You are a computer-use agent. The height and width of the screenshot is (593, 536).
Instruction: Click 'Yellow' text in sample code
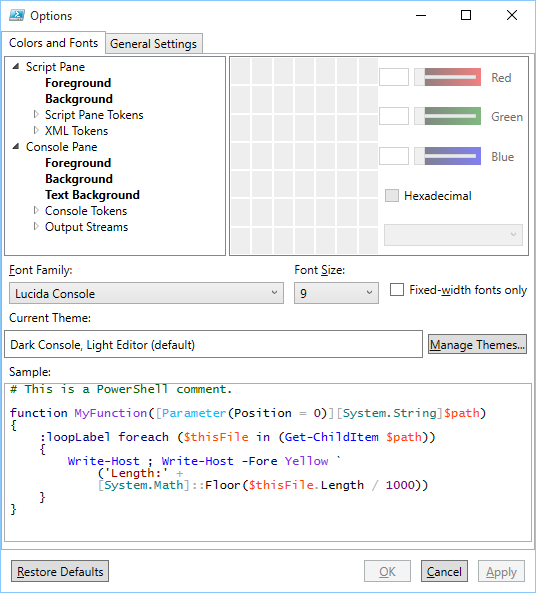click(306, 461)
